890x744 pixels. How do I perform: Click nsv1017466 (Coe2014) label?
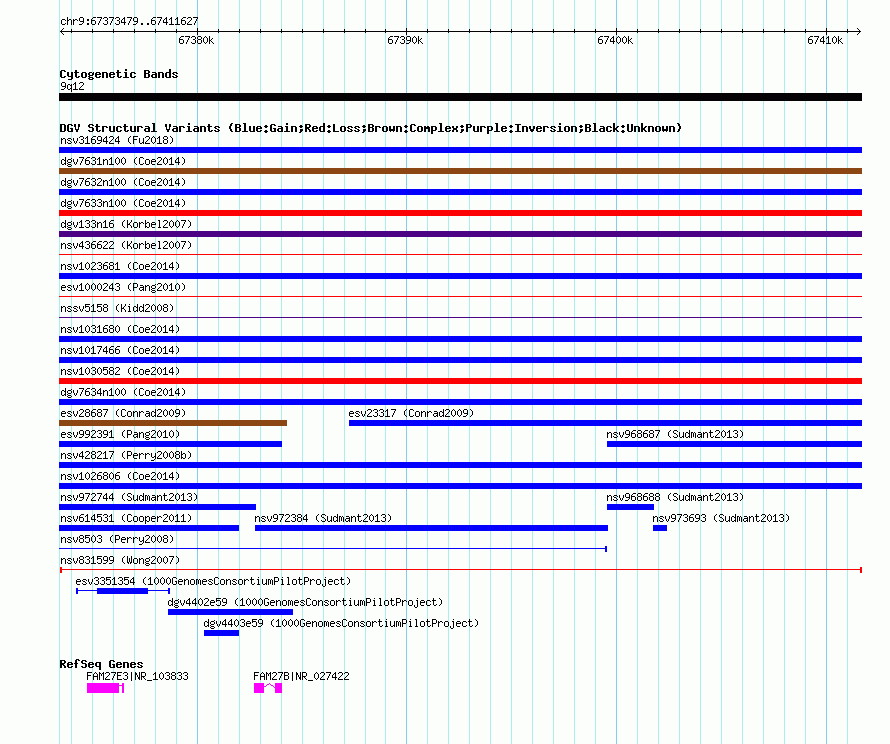(x=120, y=350)
